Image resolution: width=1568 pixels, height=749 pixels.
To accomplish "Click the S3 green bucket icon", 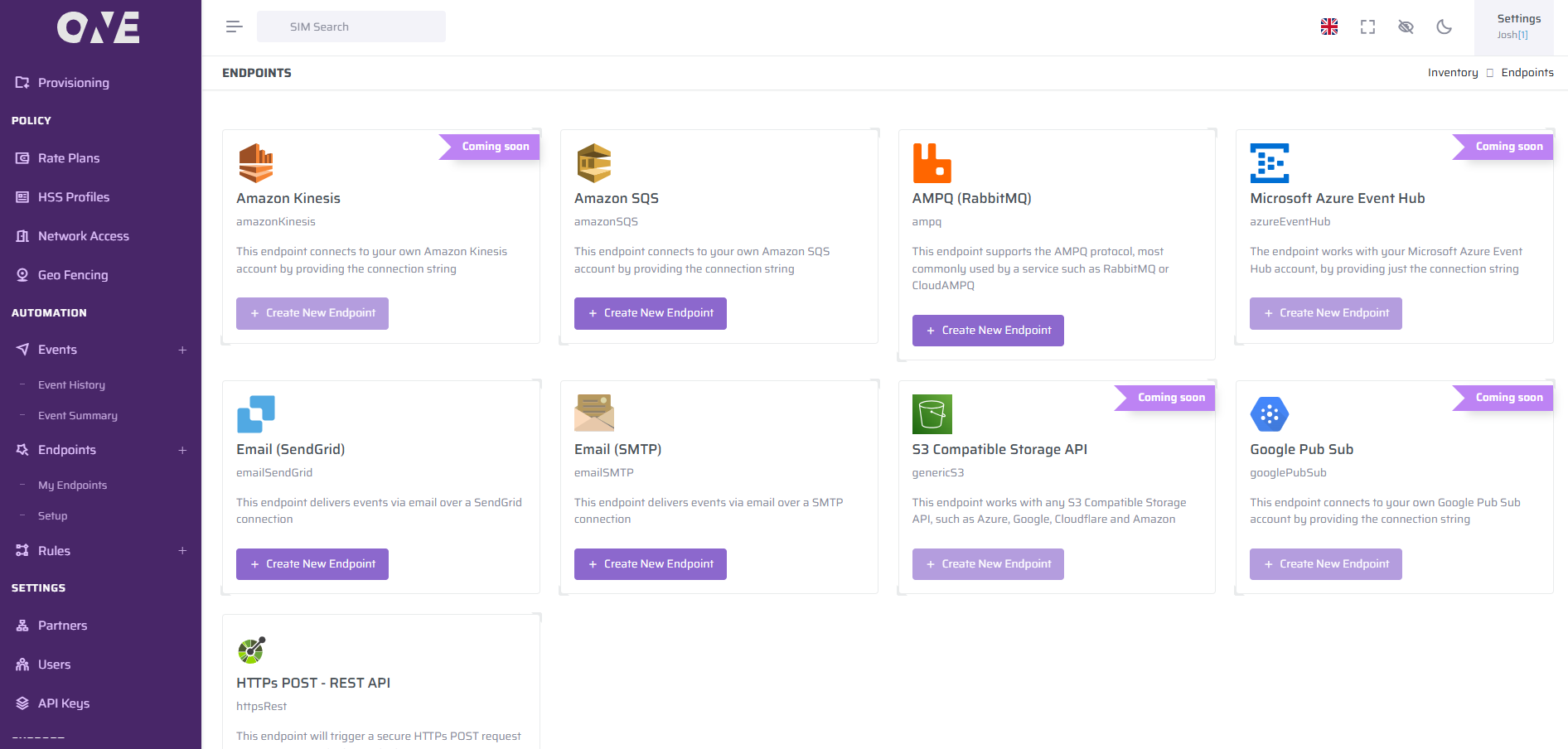I will pos(932,413).
